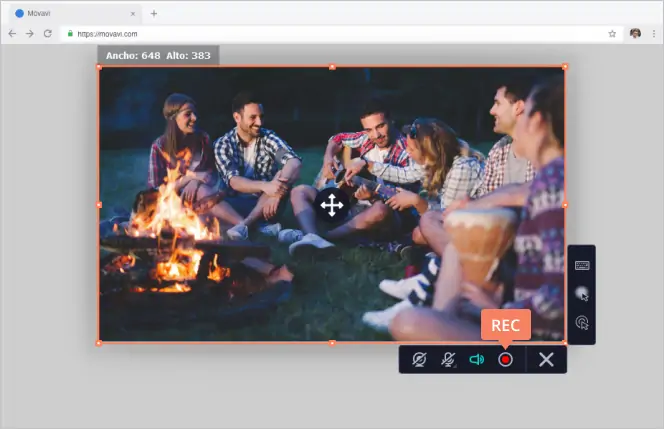Click the green padlock security icon

pos(70,33)
